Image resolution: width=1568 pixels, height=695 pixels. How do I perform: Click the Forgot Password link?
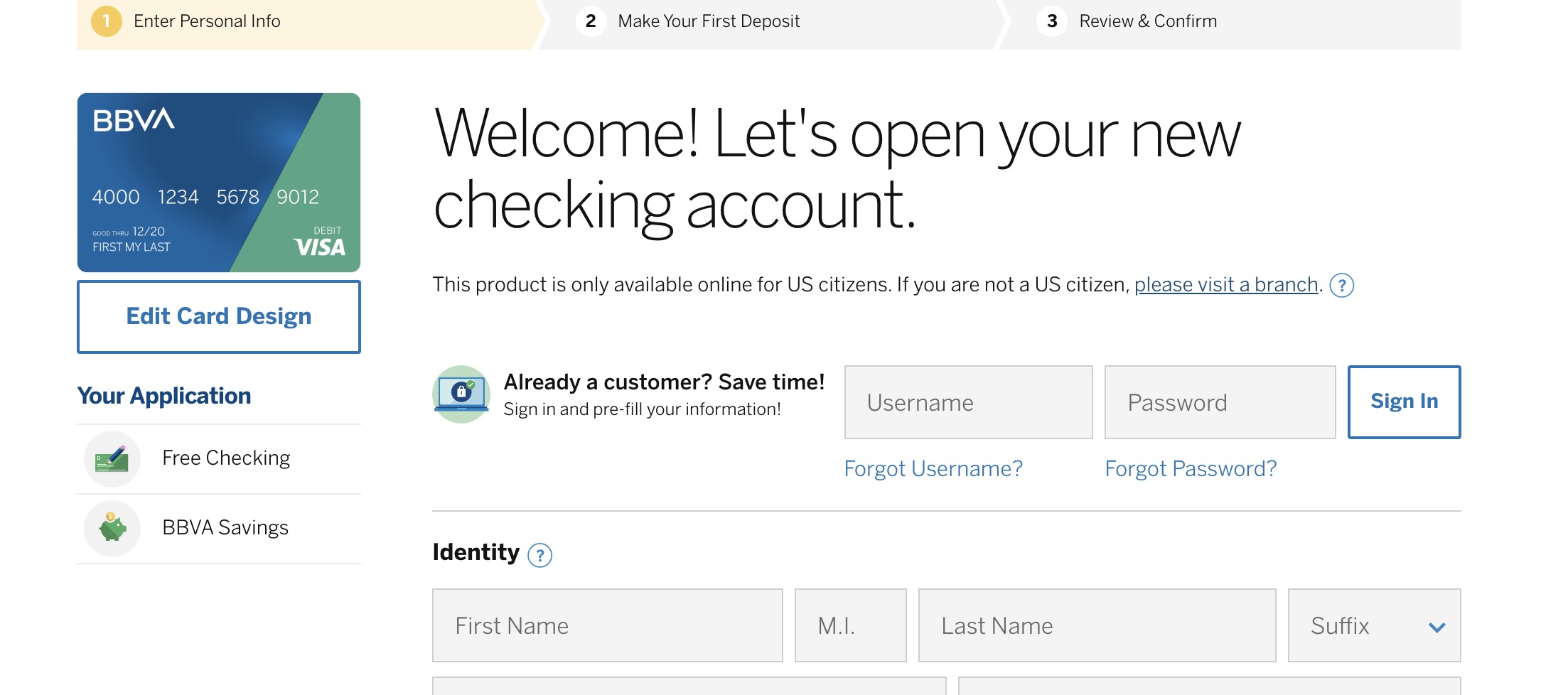[1191, 469]
